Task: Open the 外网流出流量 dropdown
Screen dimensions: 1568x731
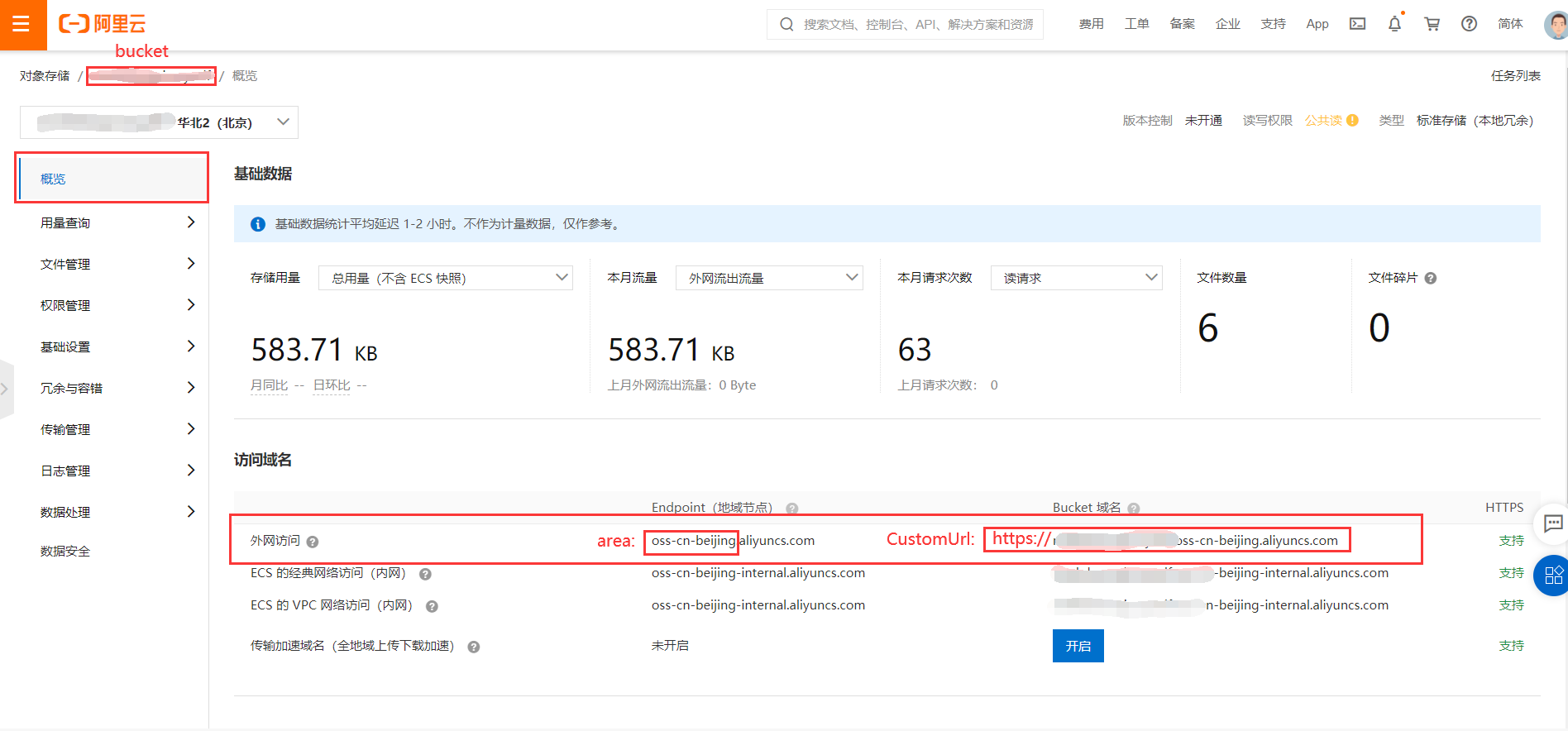Action: pos(769,278)
